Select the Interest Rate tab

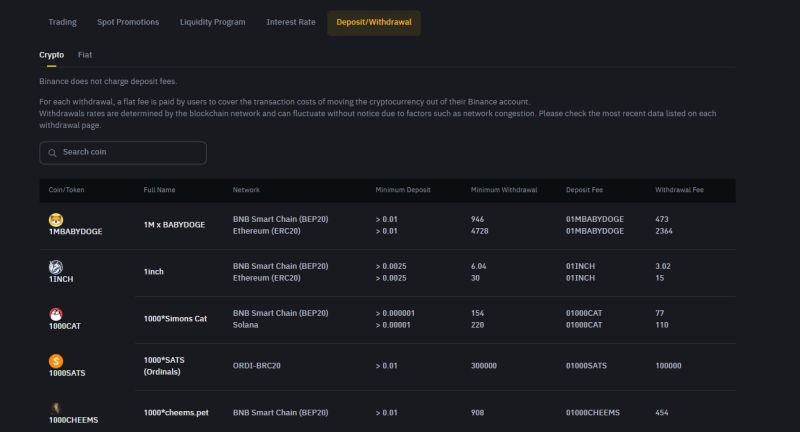pos(291,22)
